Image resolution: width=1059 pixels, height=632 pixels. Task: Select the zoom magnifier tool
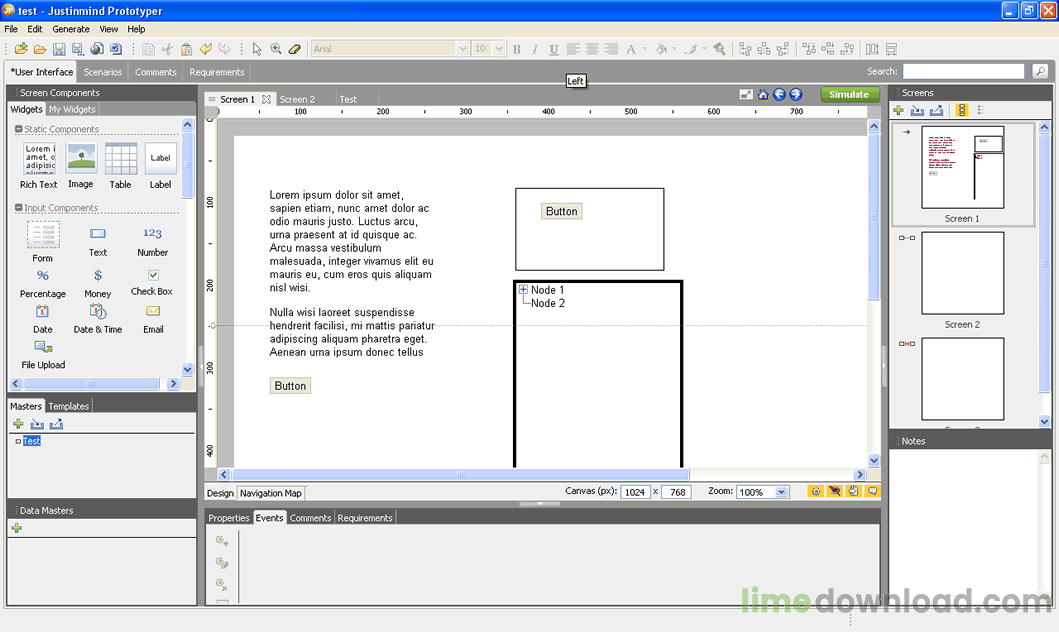click(x=276, y=49)
